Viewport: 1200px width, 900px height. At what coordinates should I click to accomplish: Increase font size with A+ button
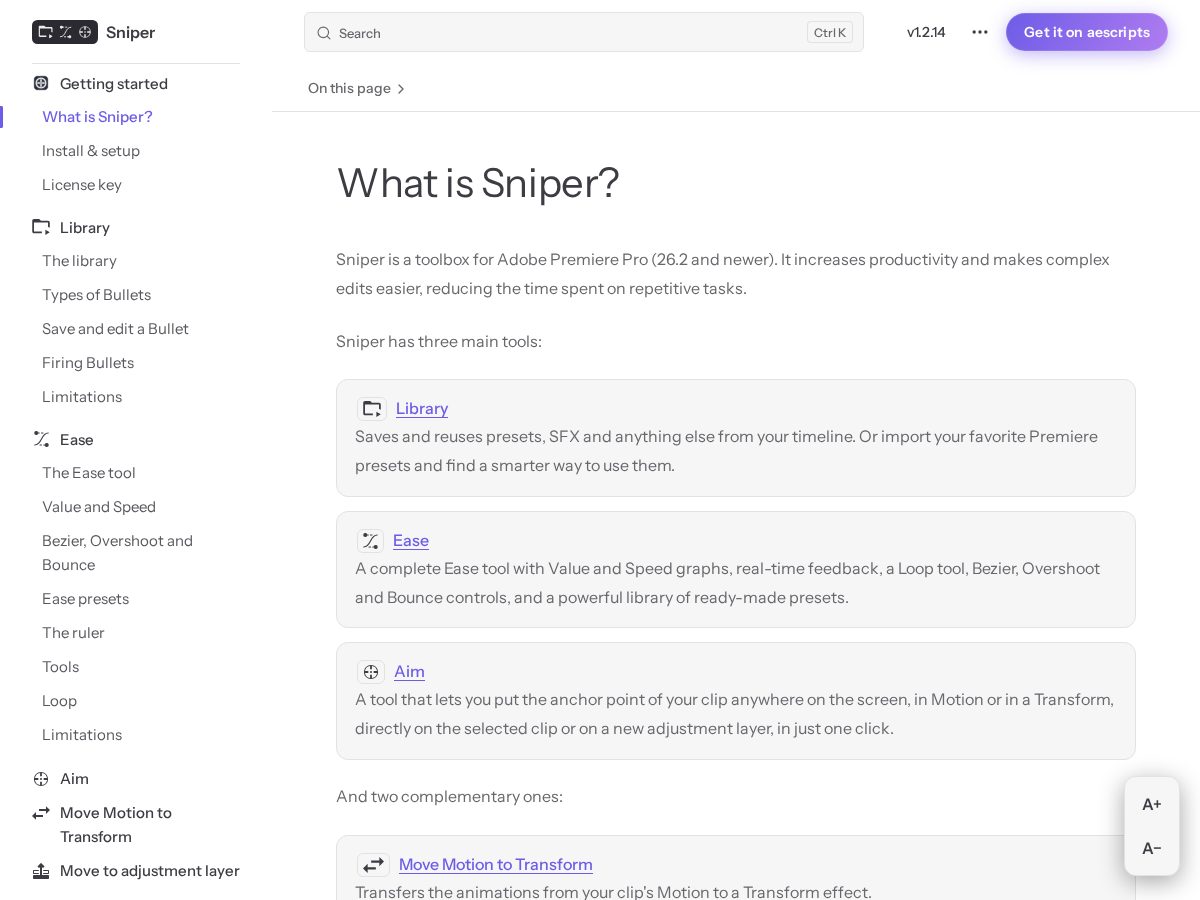1152,804
